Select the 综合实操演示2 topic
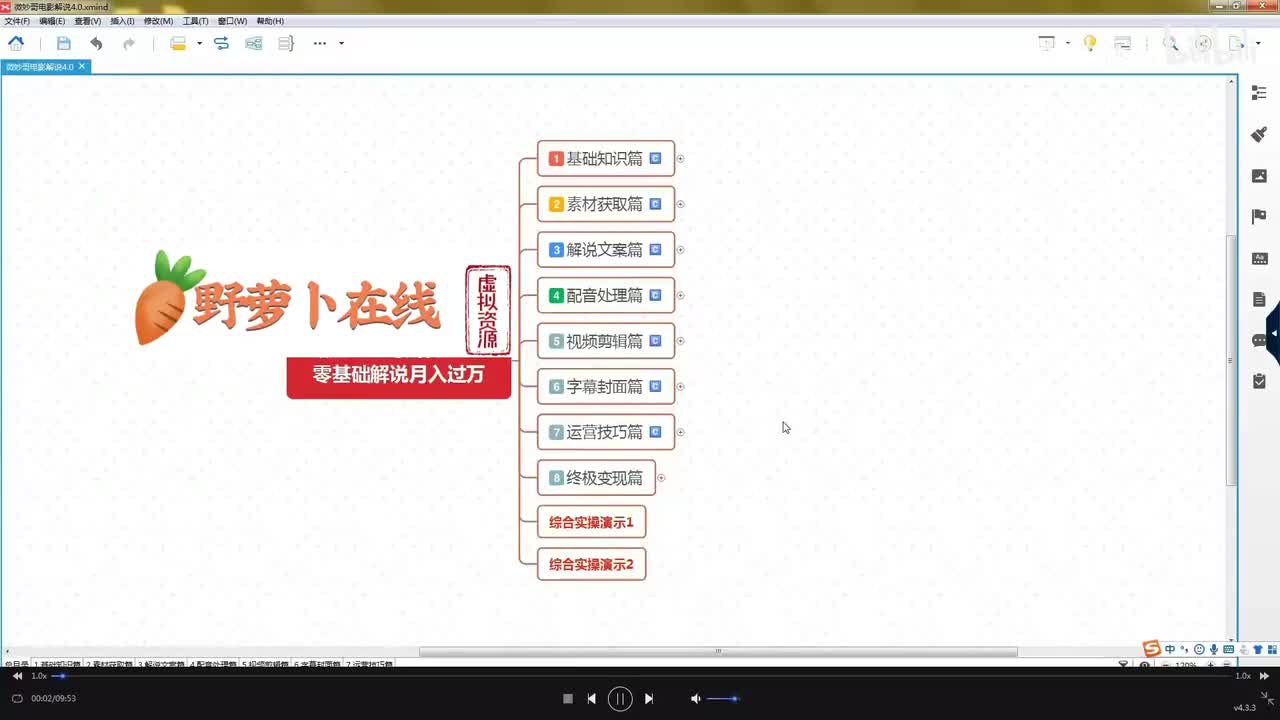Screen dimensions: 1280x720 (x=591, y=564)
